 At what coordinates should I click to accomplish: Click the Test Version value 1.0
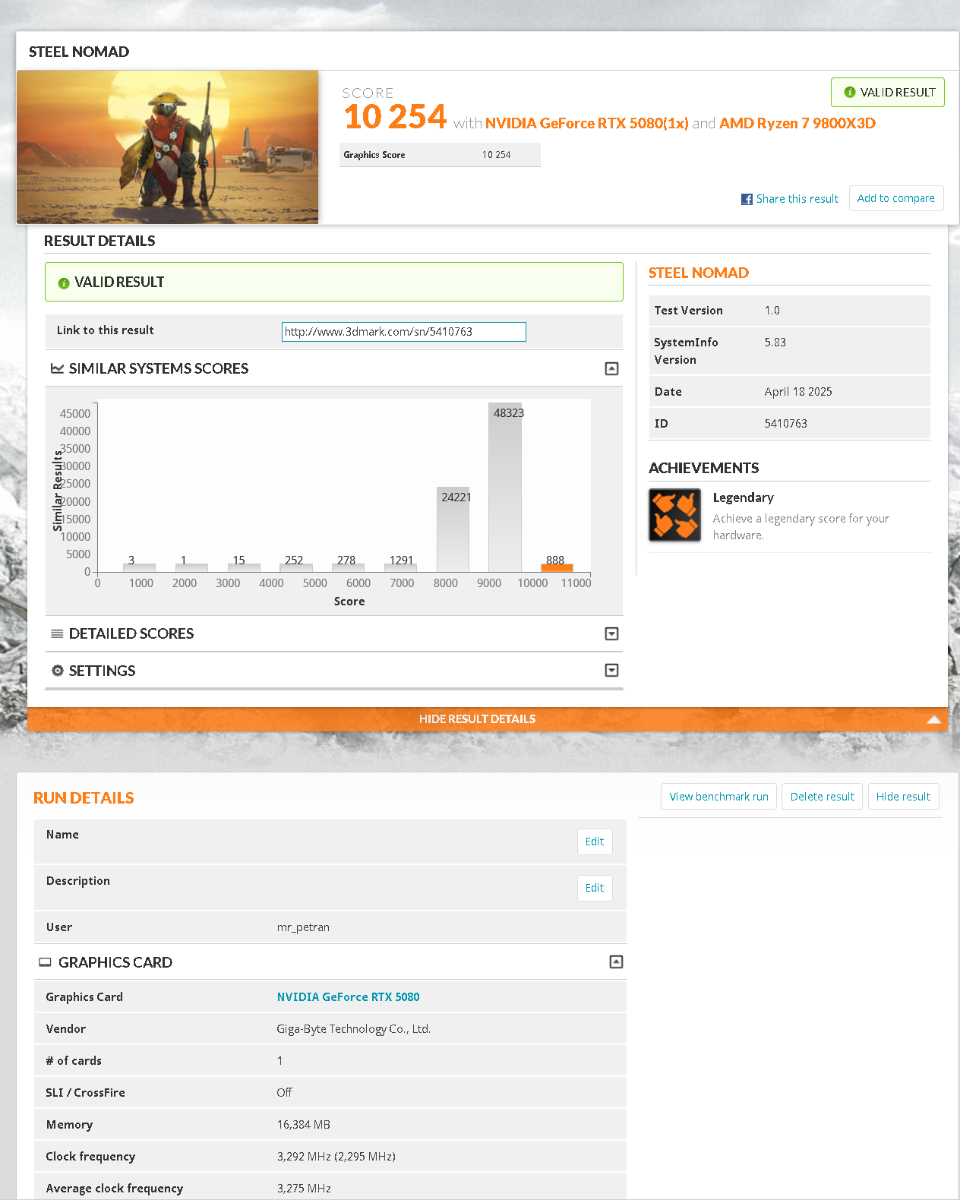(x=772, y=311)
